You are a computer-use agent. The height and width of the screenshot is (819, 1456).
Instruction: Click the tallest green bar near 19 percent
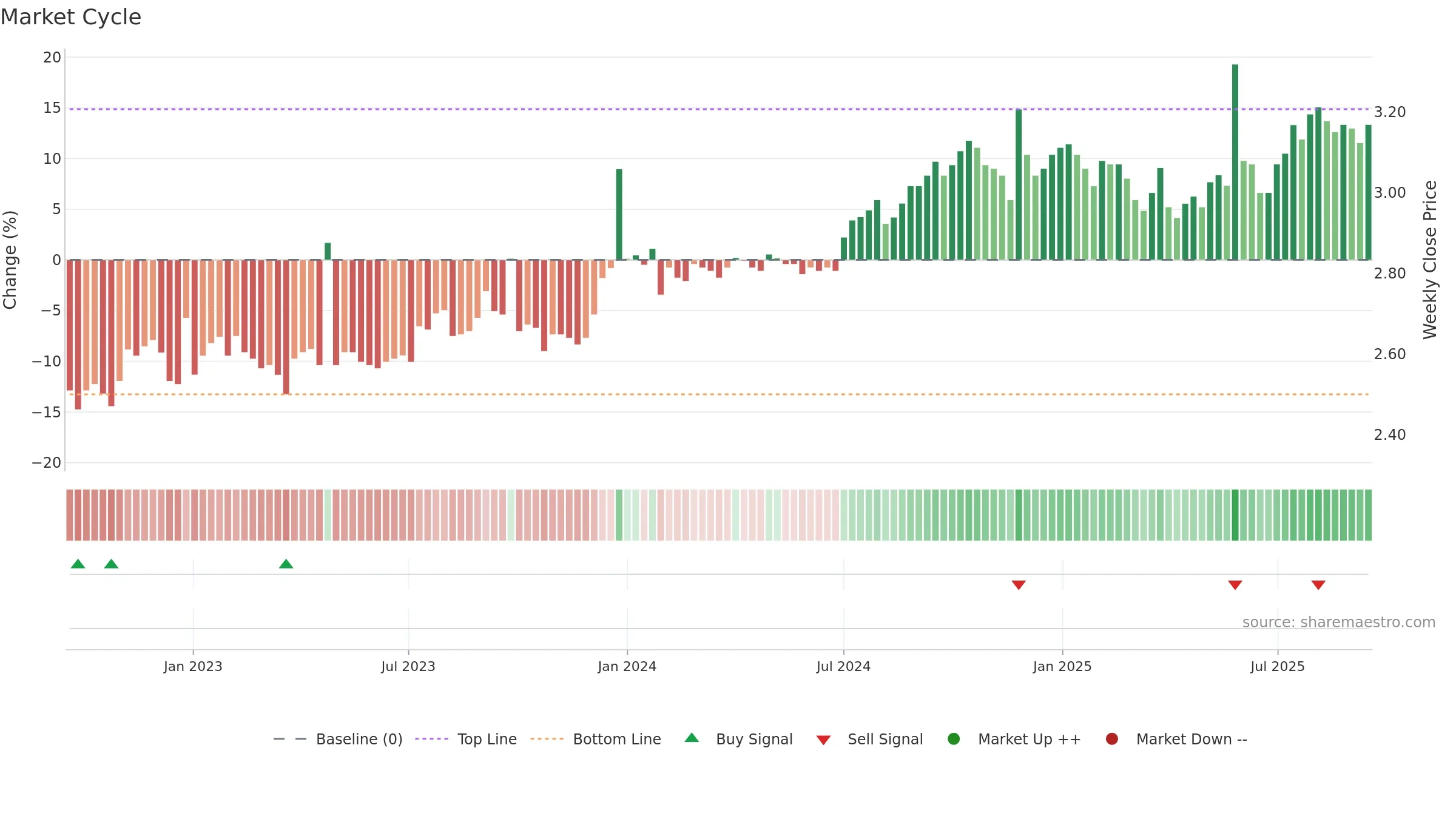click(x=1235, y=162)
